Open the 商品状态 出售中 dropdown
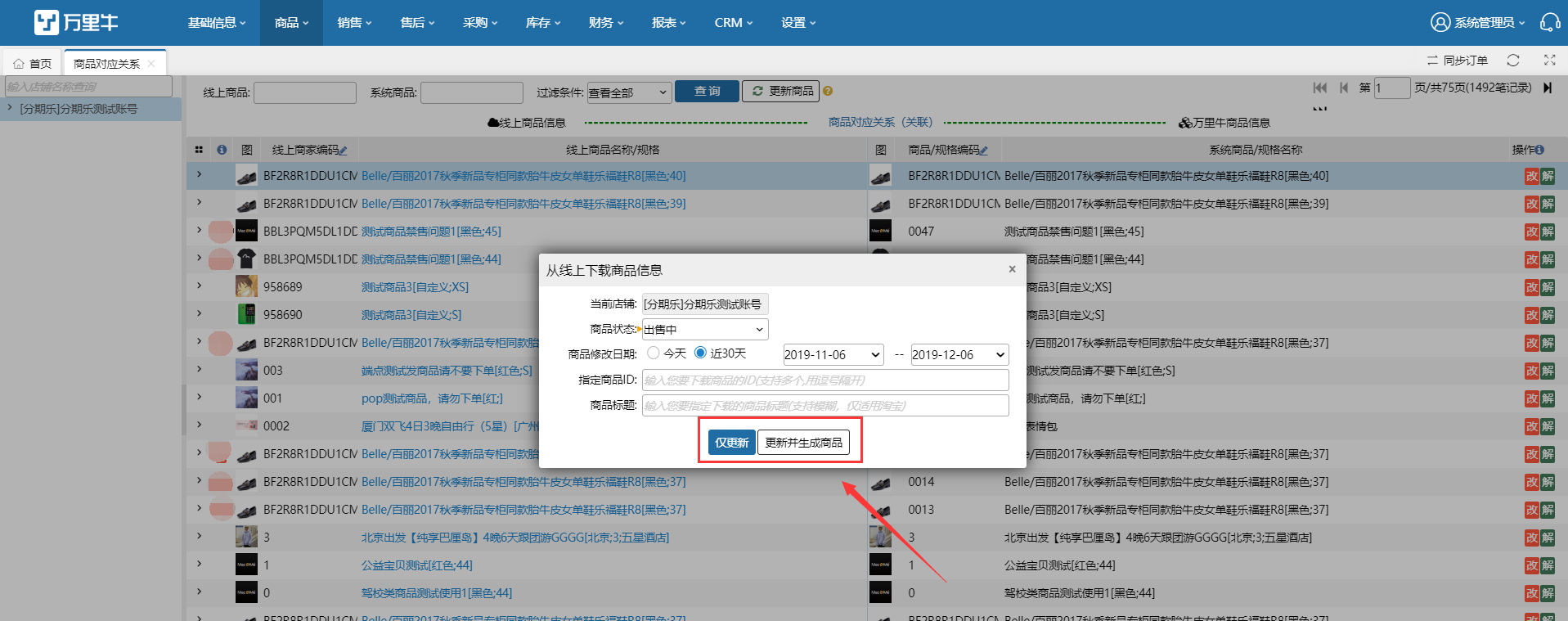Image resolution: width=1568 pixels, height=621 pixels. click(x=705, y=329)
